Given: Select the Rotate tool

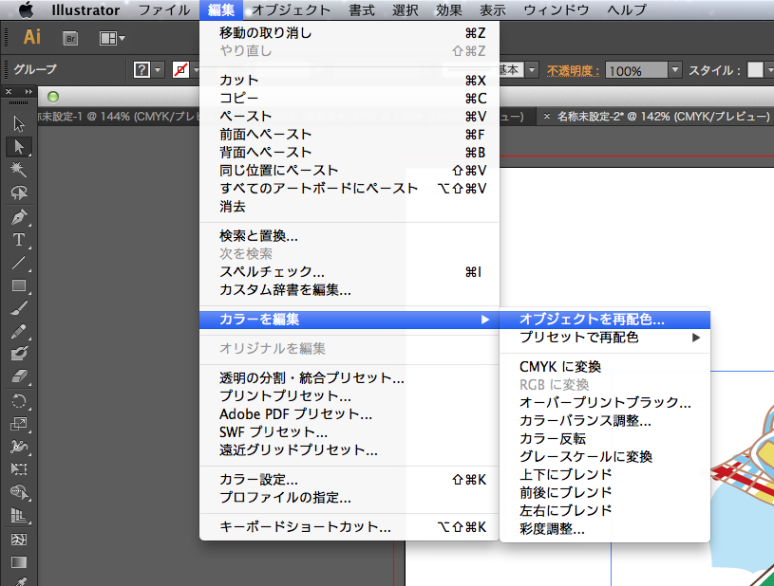Looking at the screenshot, I should click(x=19, y=401).
